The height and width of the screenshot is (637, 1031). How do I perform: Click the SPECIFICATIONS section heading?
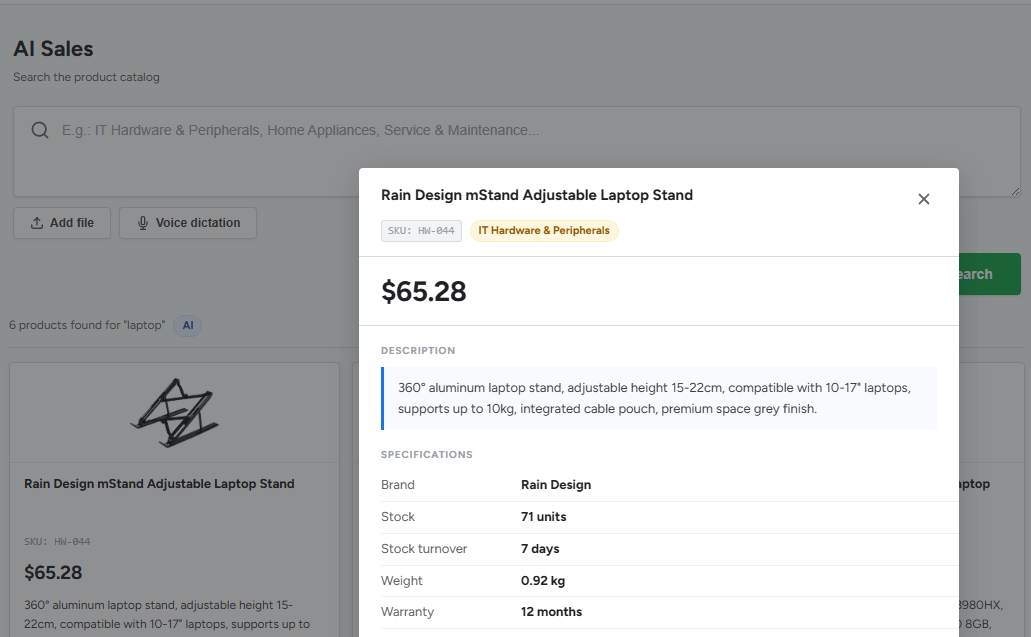(427, 454)
